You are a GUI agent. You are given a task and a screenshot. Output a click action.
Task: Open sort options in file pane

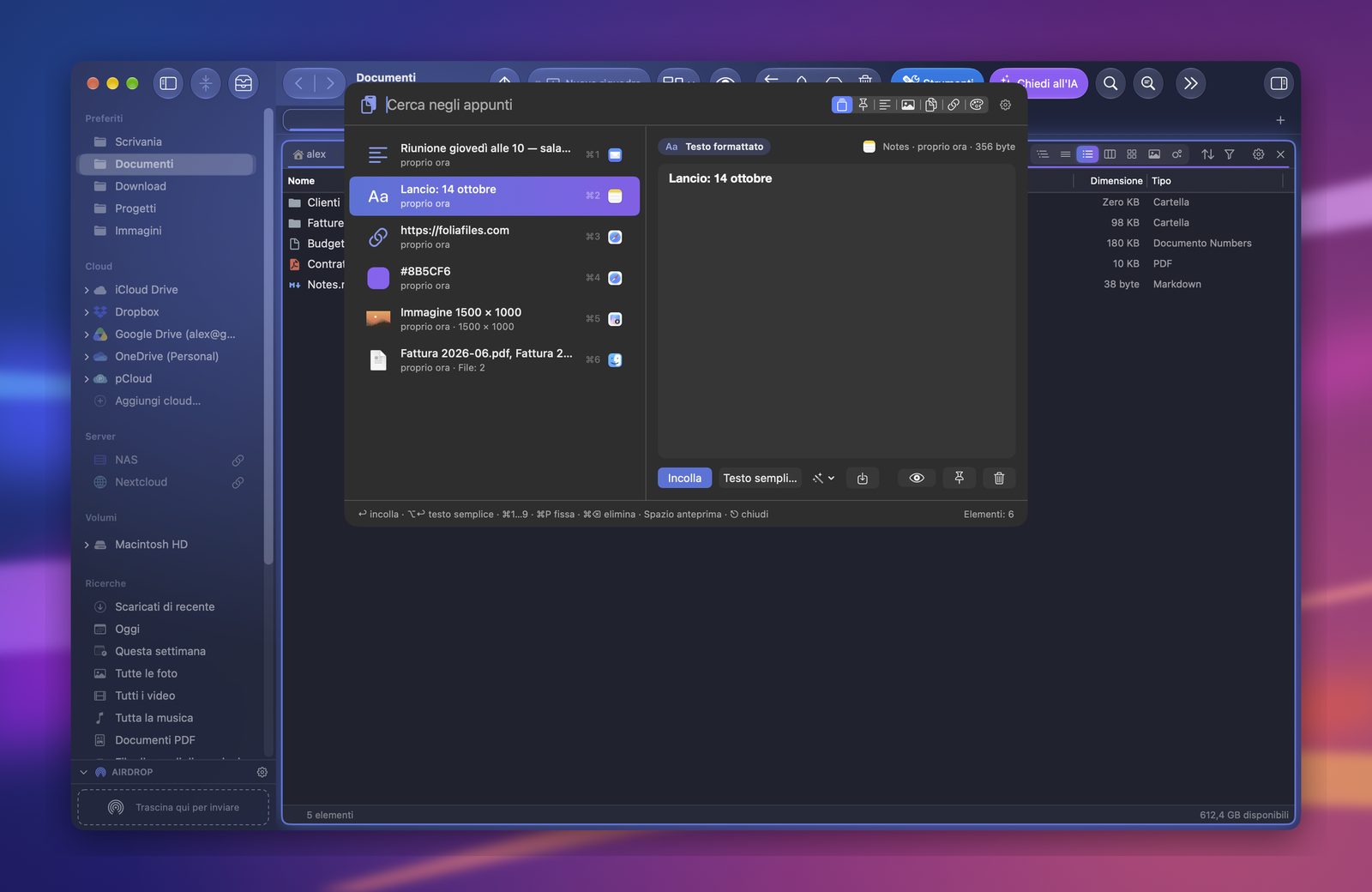[x=1207, y=154]
